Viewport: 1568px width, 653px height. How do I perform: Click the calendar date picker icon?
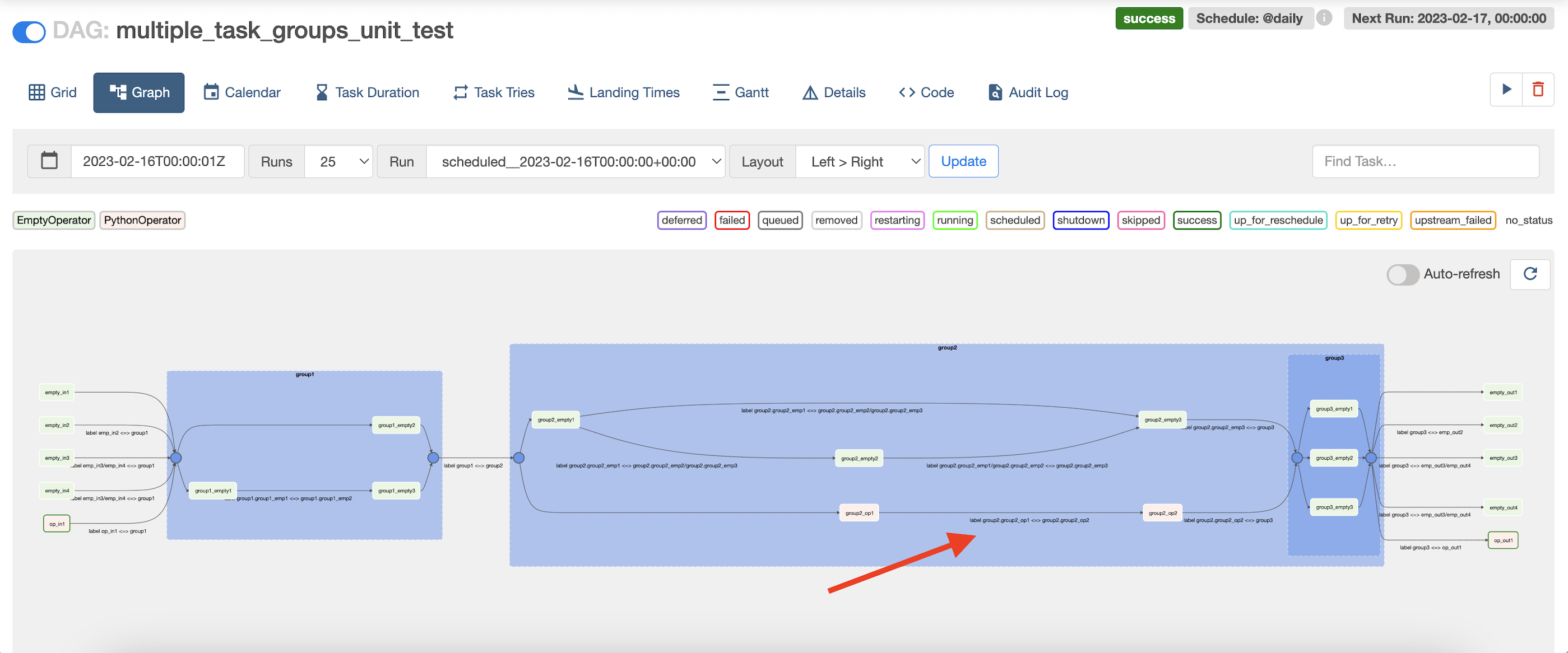click(x=49, y=161)
